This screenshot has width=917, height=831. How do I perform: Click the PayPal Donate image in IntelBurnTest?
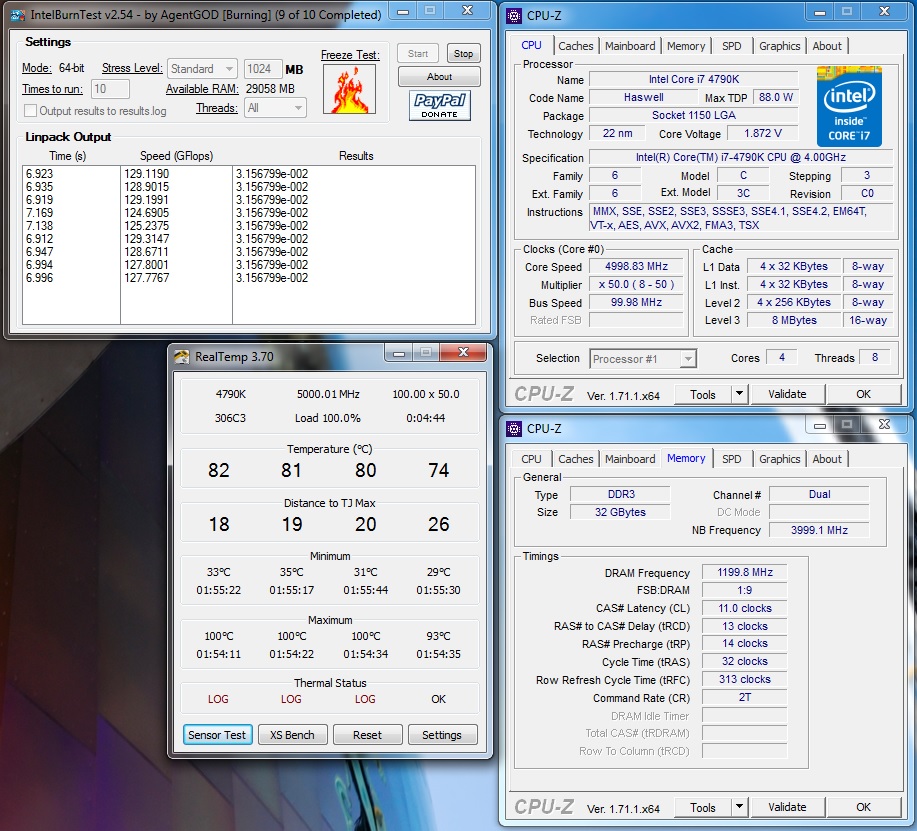(440, 105)
